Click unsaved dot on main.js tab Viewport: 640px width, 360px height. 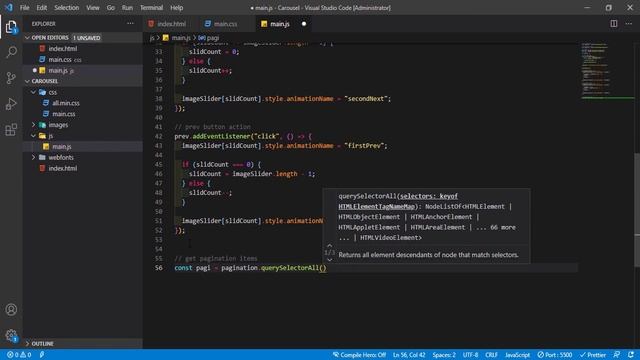pyautogui.click(x=304, y=24)
